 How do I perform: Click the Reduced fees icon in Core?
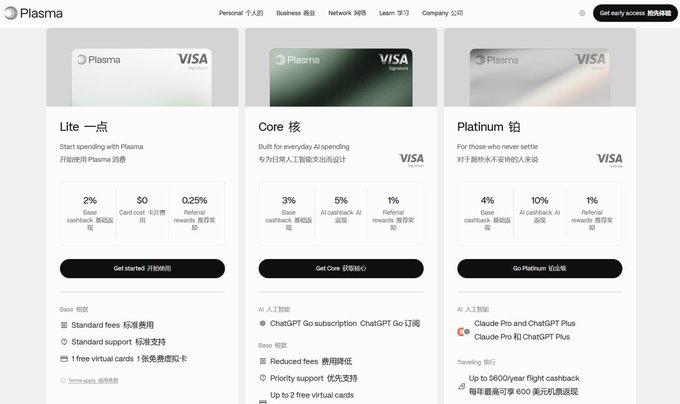coord(262,361)
